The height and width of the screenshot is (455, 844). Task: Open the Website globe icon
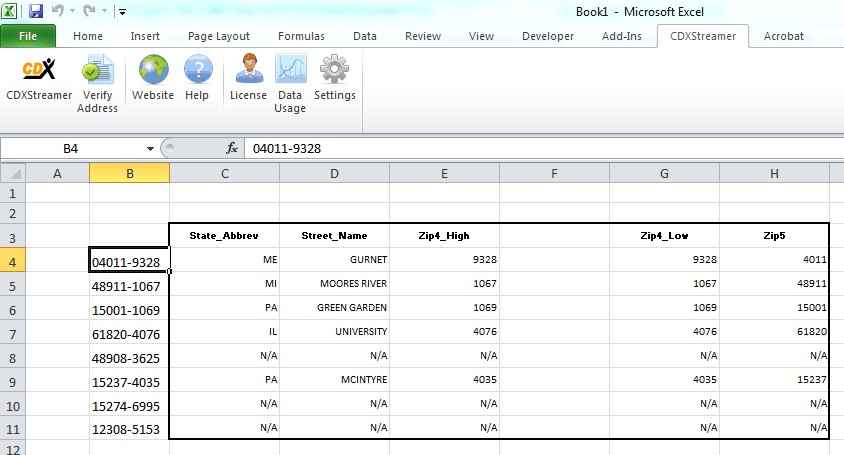pos(152,71)
